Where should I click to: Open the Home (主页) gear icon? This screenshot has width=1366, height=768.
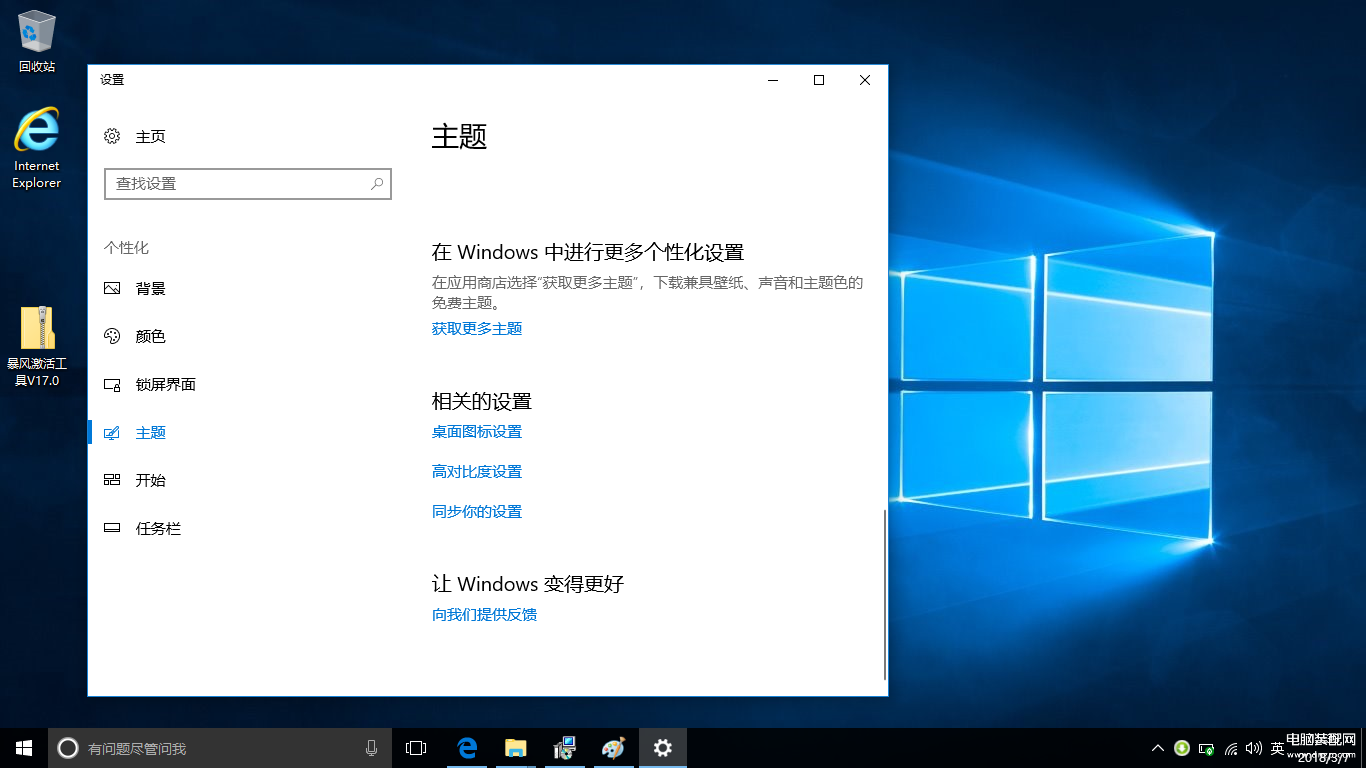click(112, 136)
